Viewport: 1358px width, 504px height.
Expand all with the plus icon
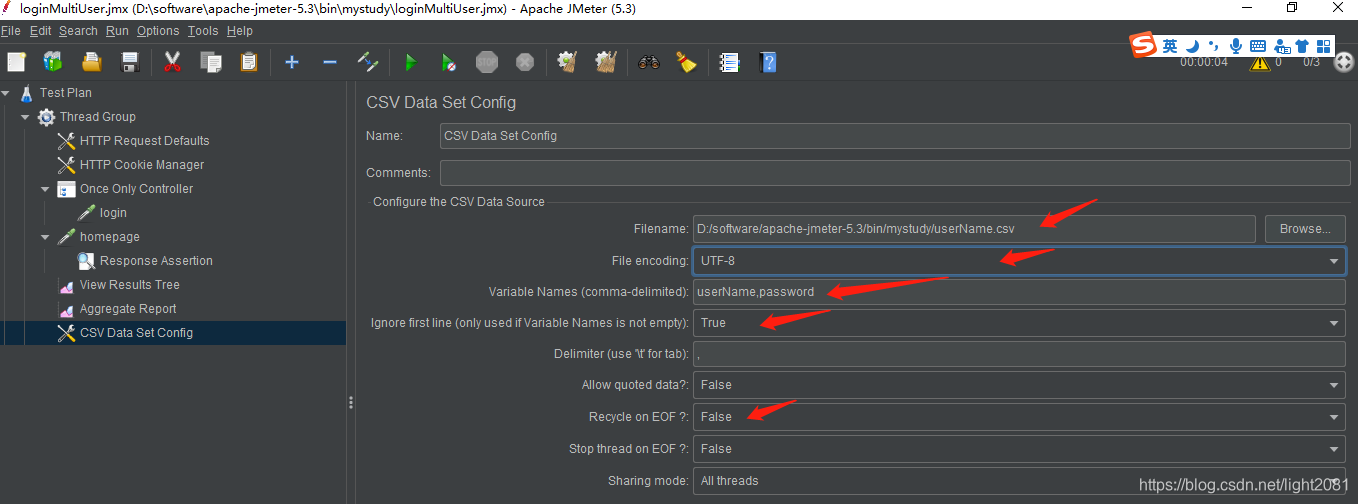click(292, 62)
